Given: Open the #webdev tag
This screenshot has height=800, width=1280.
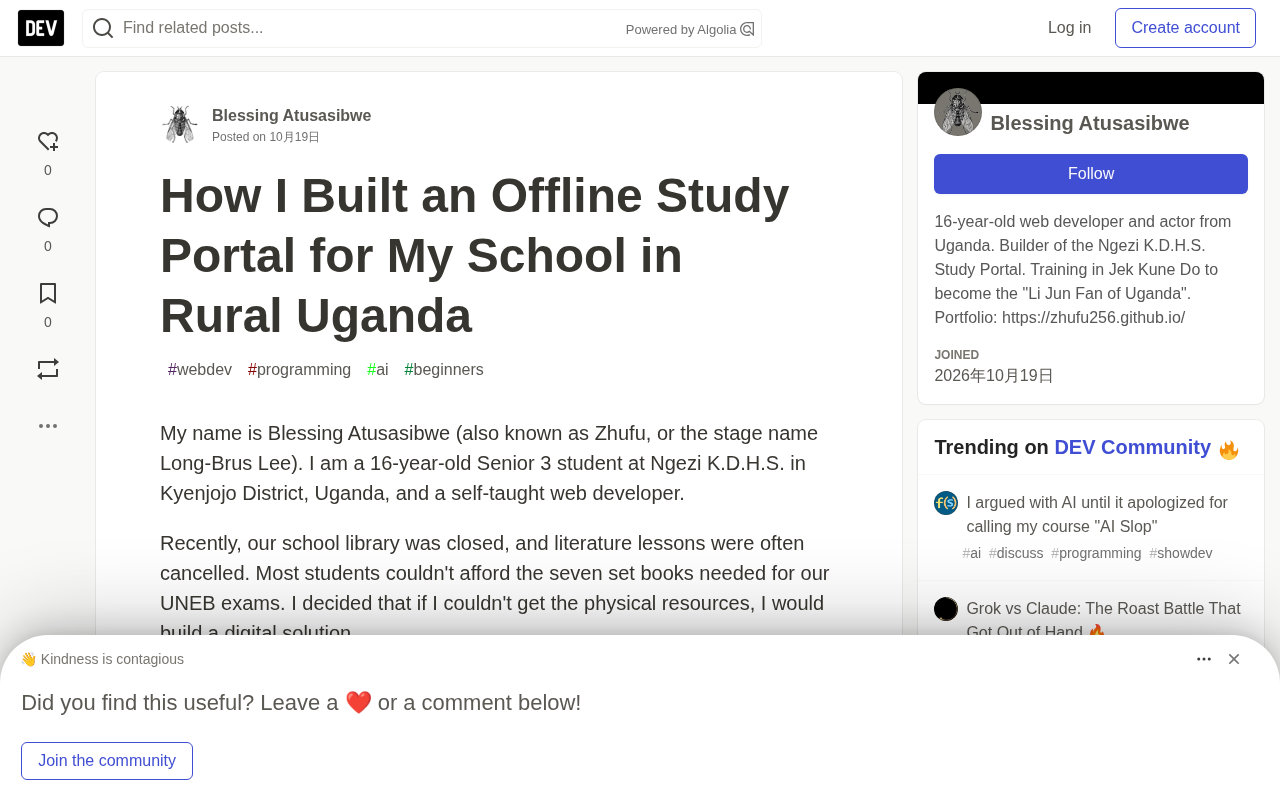Looking at the screenshot, I should click(200, 370).
